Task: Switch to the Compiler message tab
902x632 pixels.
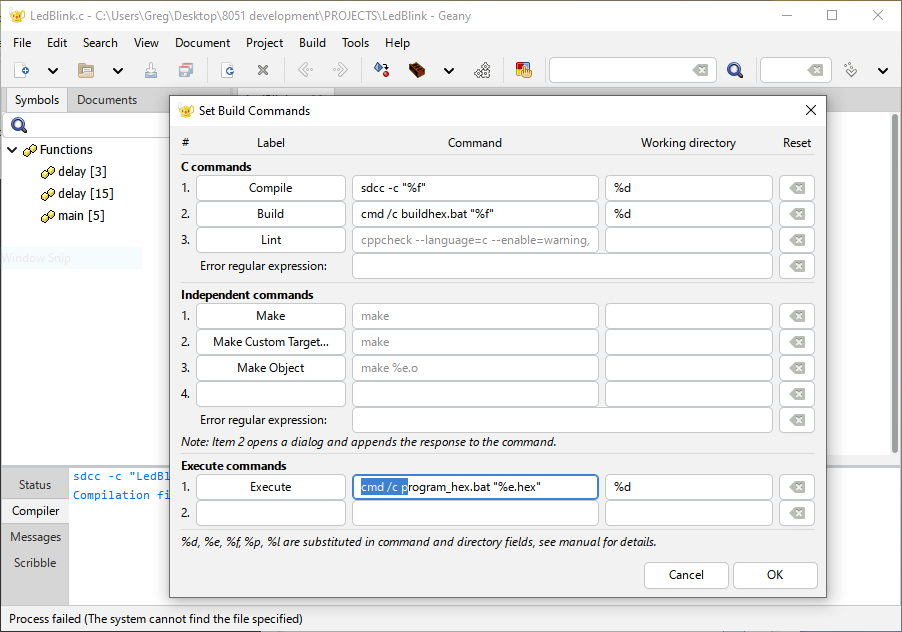Action: pyautogui.click(x=35, y=511)
